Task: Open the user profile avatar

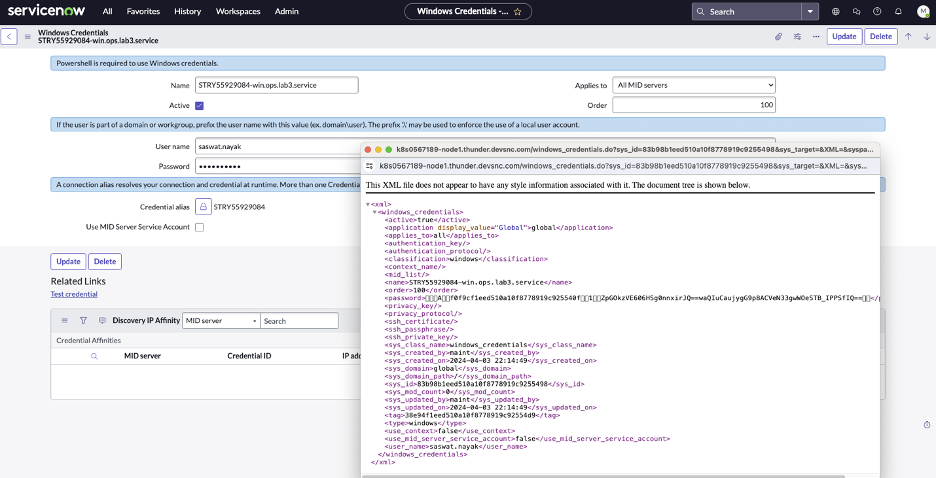Action: [923, 11]
